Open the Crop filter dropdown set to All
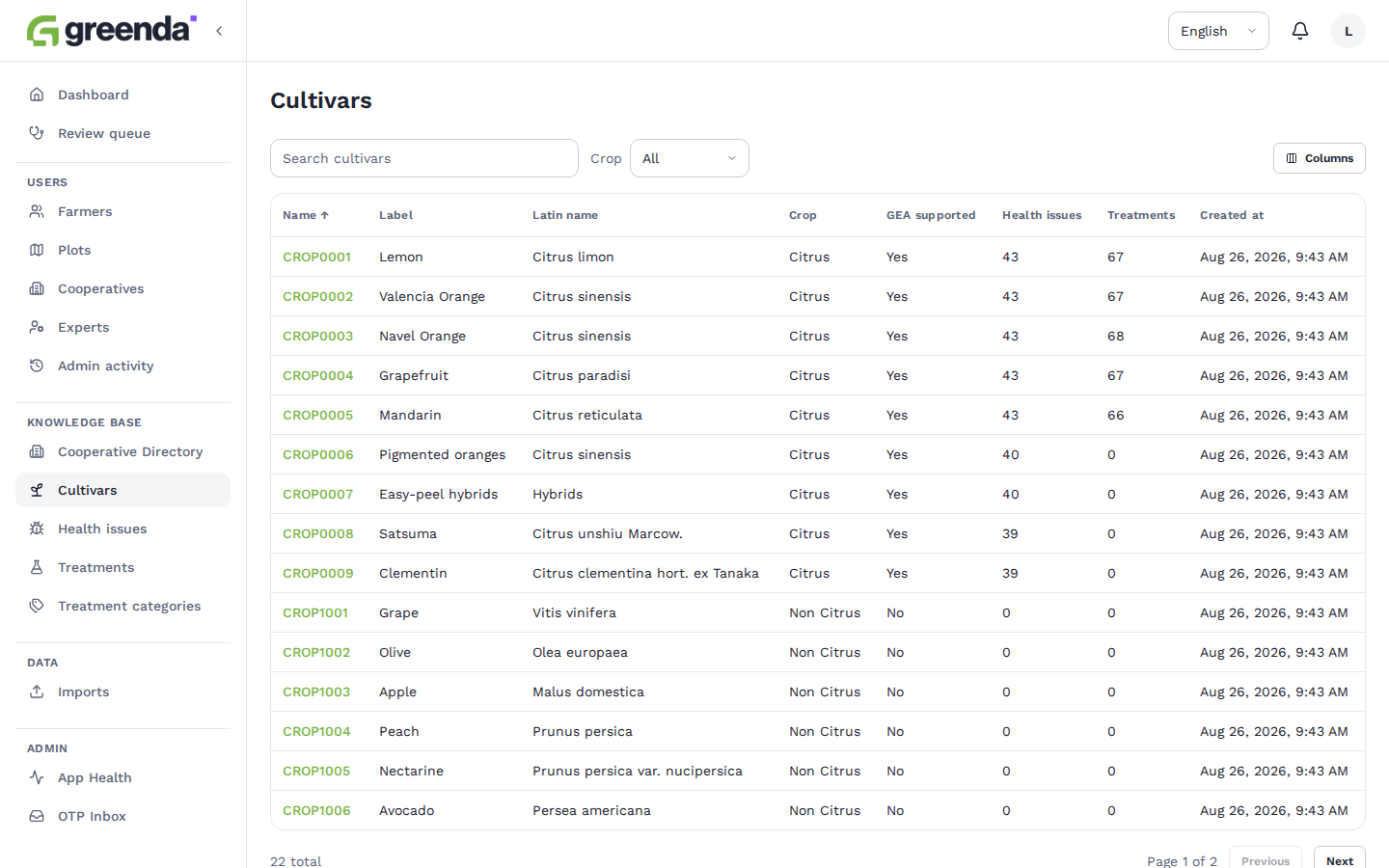The width and height of the screenshot is (1389, 868). coord(690,158)
